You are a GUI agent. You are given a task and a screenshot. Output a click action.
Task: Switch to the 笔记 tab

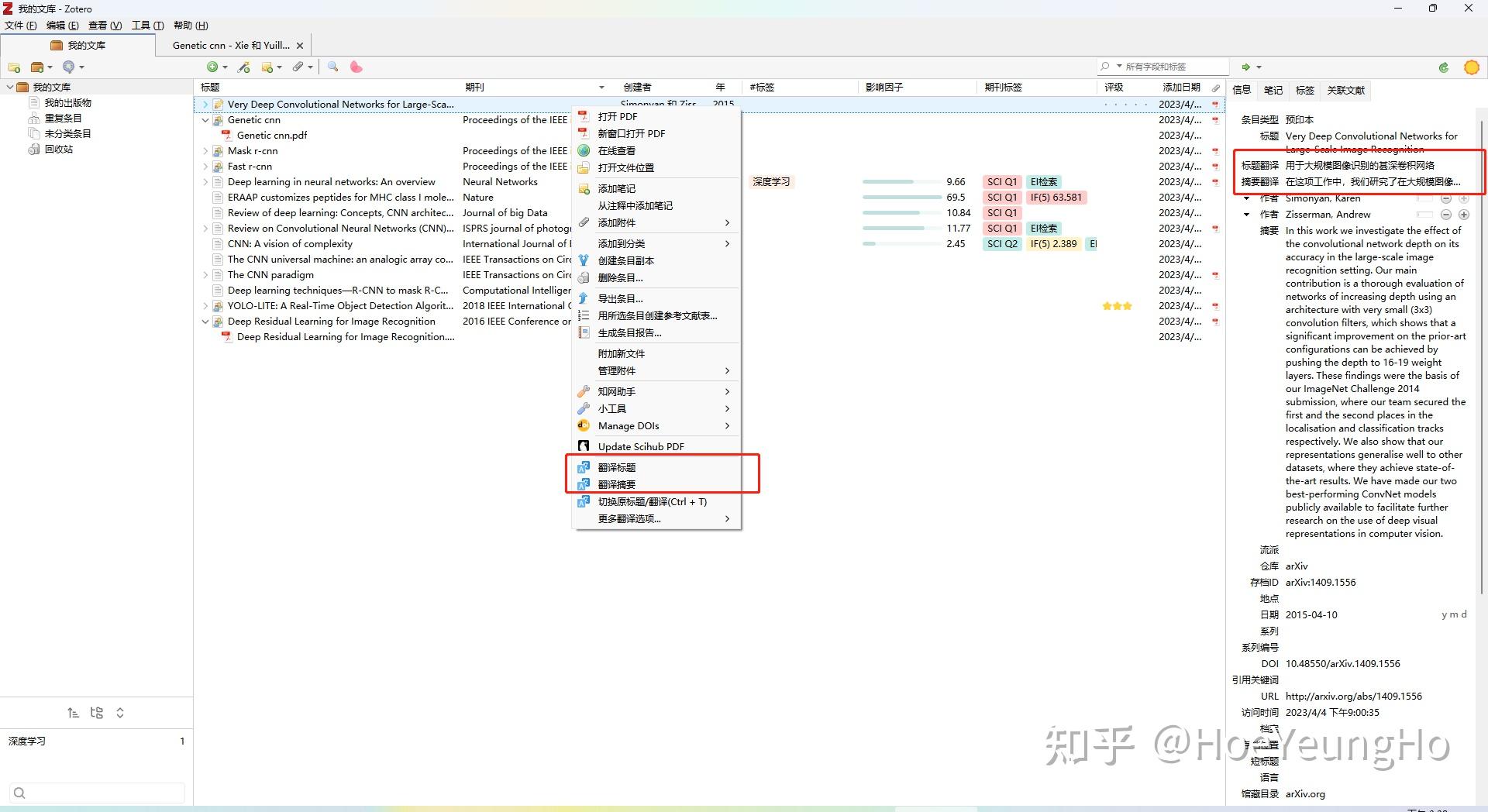[x=1273, y=91]
